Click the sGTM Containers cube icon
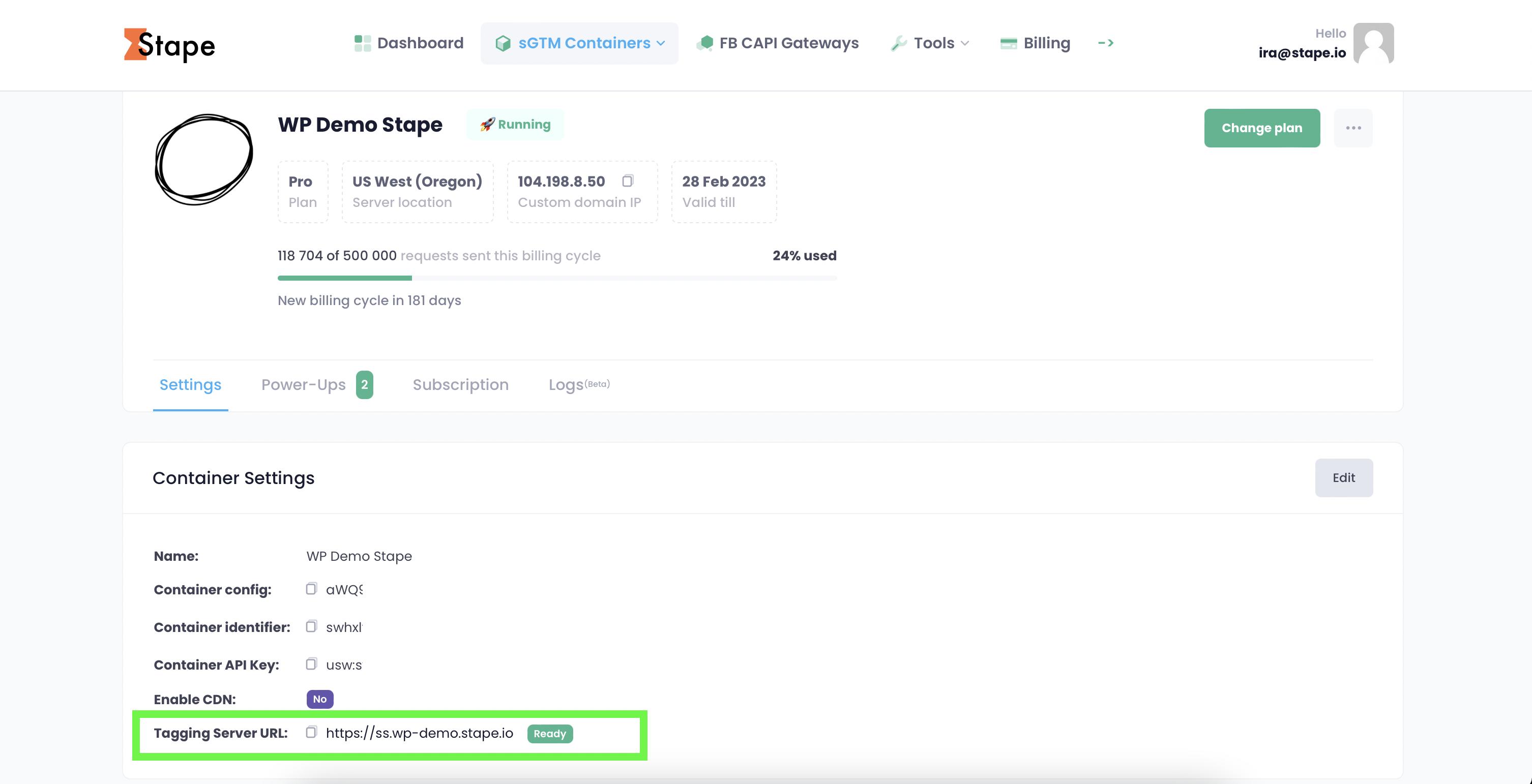Viewport: 1532px width, 784px height. [x=503, y=43]
